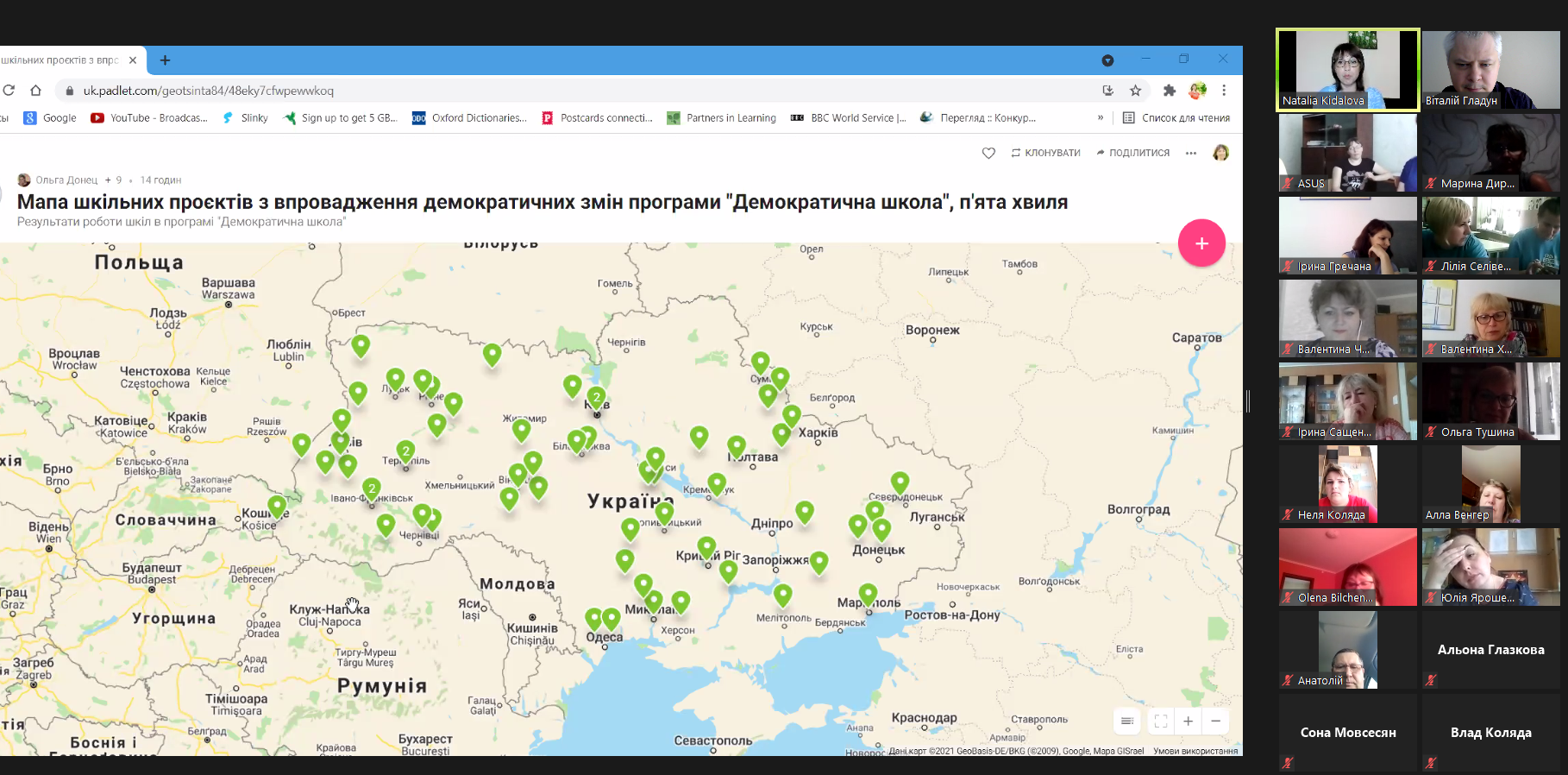
Task: Open the map post list view
Action: click(x=1126, y=721)
